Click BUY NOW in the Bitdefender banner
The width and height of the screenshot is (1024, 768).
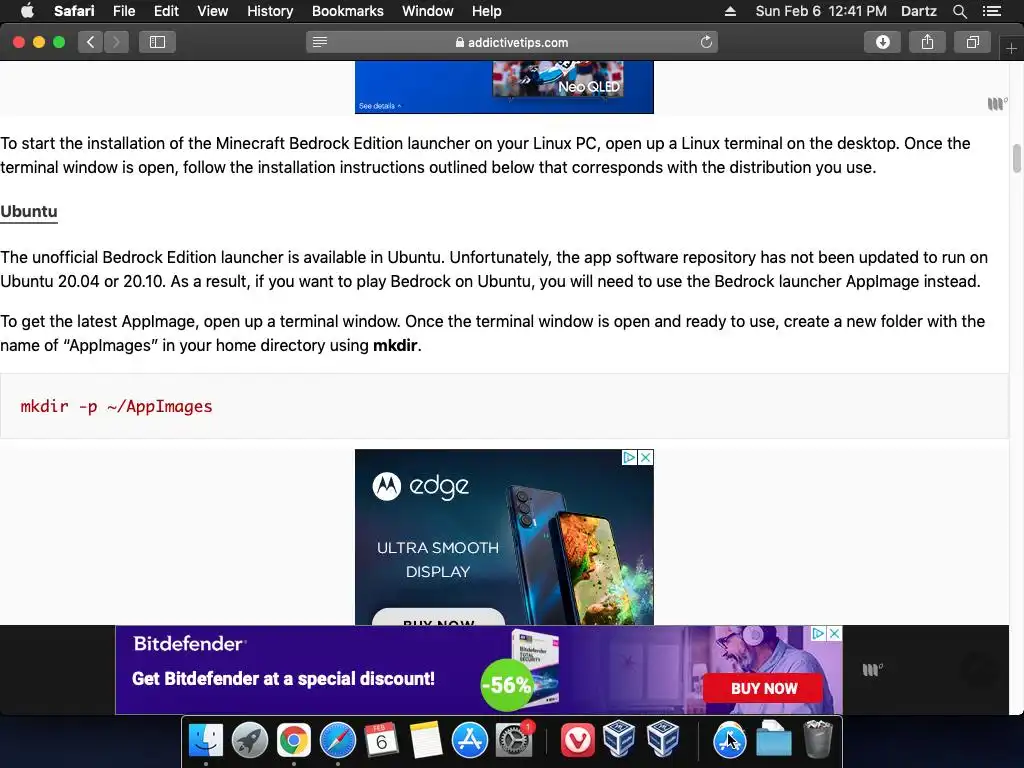pyautogui.click(x=763, y=688)
